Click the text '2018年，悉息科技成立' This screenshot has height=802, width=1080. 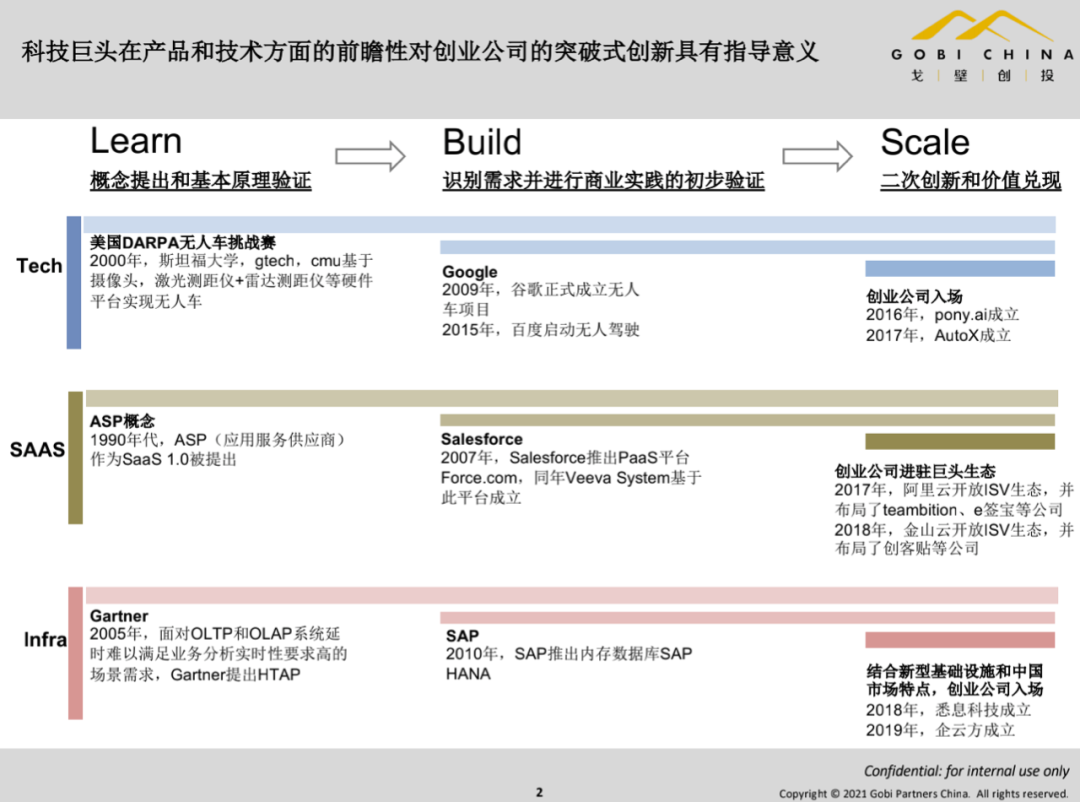(948, 710)
